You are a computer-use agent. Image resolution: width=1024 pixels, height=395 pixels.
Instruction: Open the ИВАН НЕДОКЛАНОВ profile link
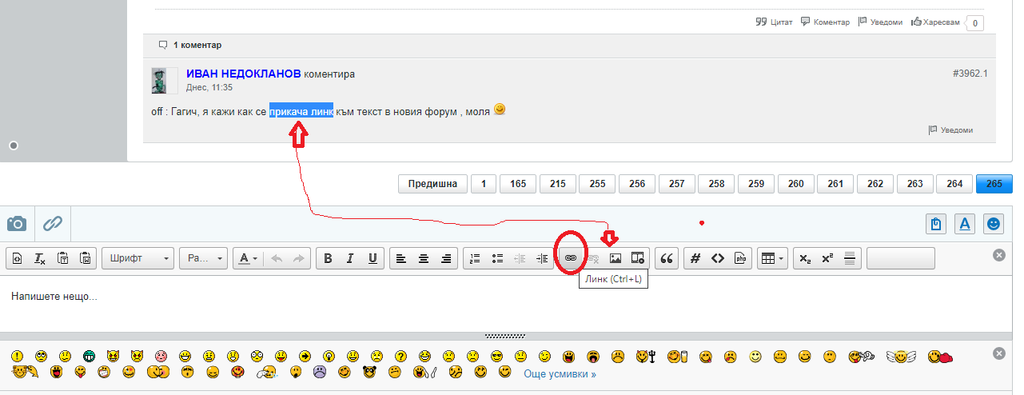click(x=244, y=74)
